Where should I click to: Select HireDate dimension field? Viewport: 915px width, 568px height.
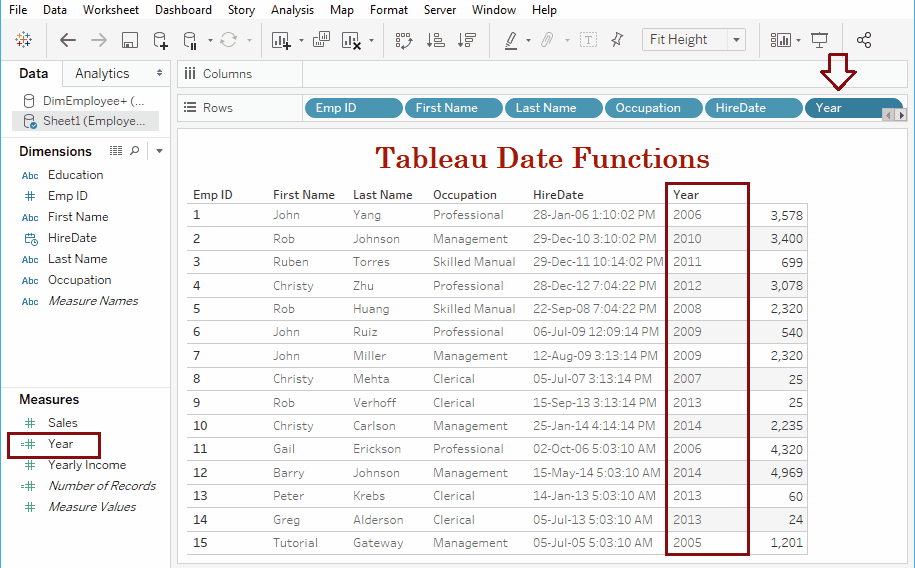[x=72, y=238]
